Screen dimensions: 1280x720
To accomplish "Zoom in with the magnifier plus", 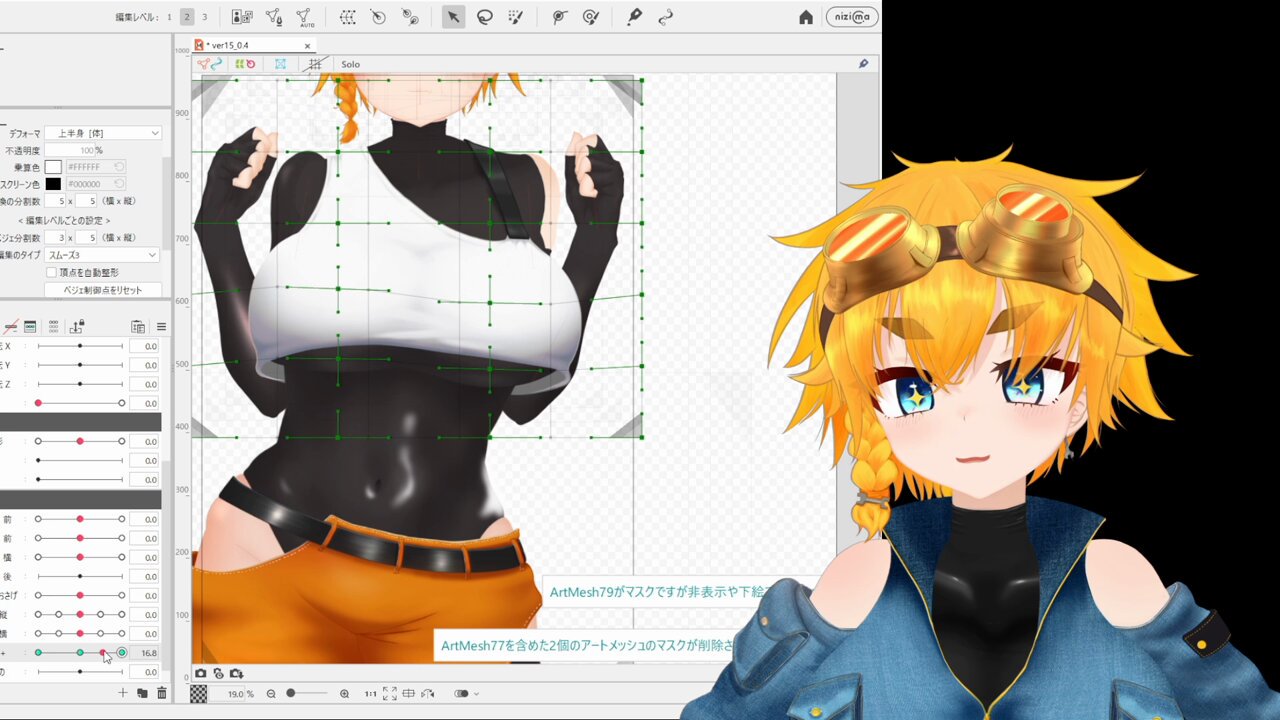I will coord(344,694).
